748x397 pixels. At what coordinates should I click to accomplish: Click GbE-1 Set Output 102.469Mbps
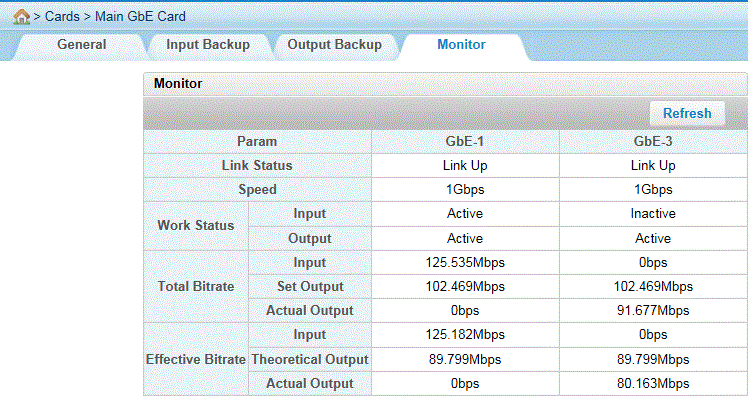coord(465,286)
